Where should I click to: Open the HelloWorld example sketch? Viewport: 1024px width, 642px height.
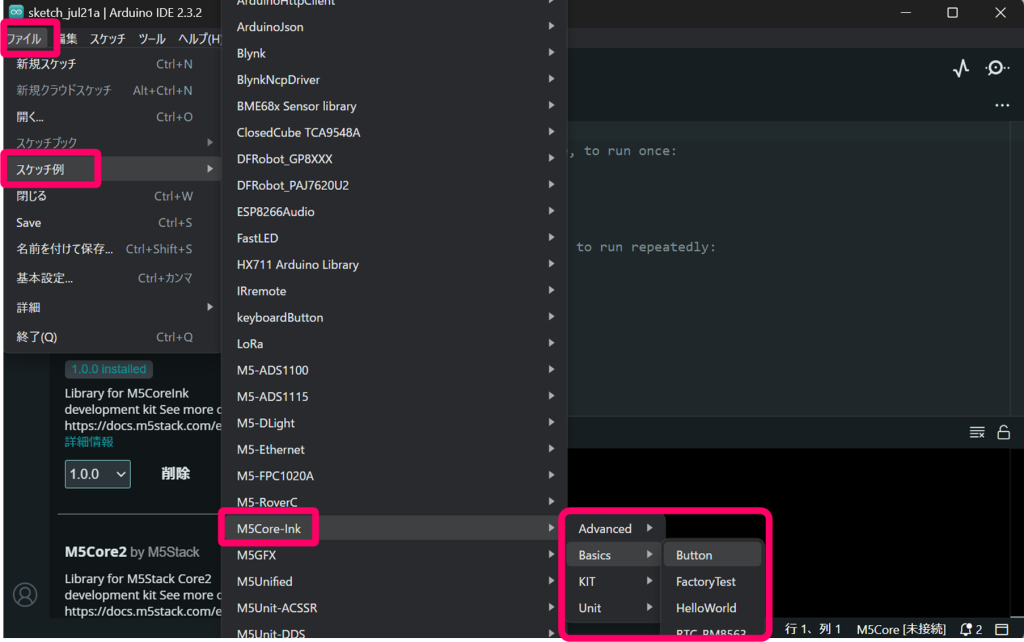pyautogui.click(x=713, y=608)
